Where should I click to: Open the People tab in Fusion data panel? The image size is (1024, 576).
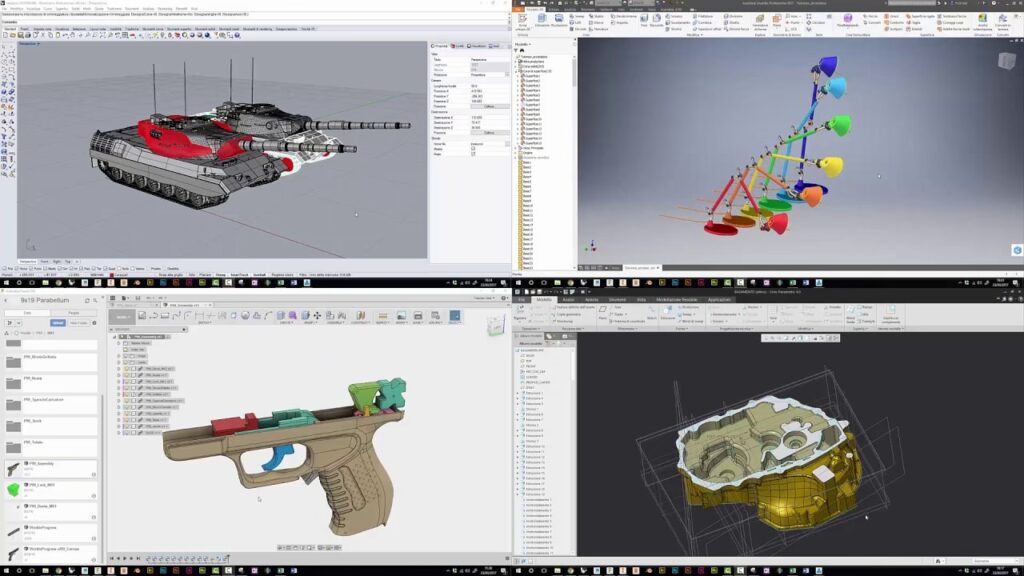tap(74, 313)
